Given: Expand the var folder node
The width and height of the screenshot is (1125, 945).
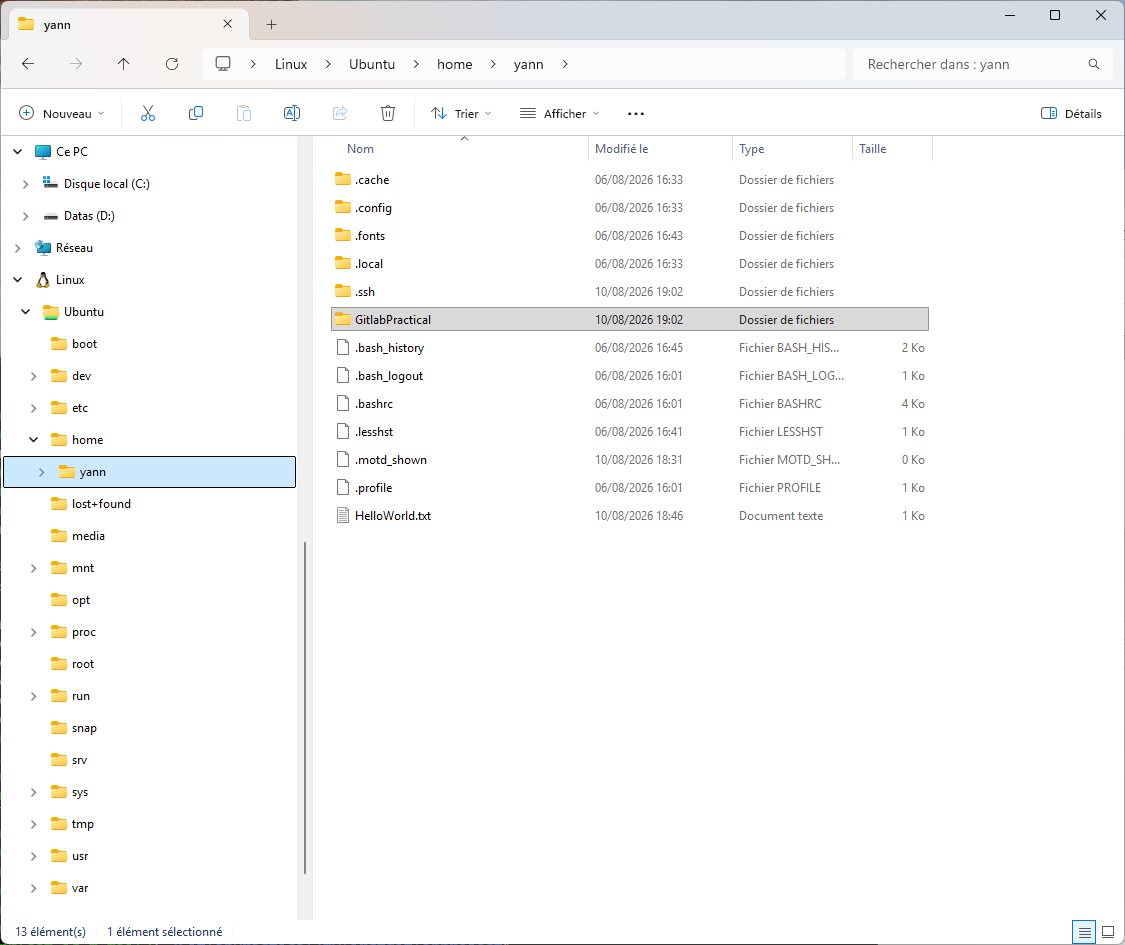Looking at the screenshot, I should (x=34, y=888).
